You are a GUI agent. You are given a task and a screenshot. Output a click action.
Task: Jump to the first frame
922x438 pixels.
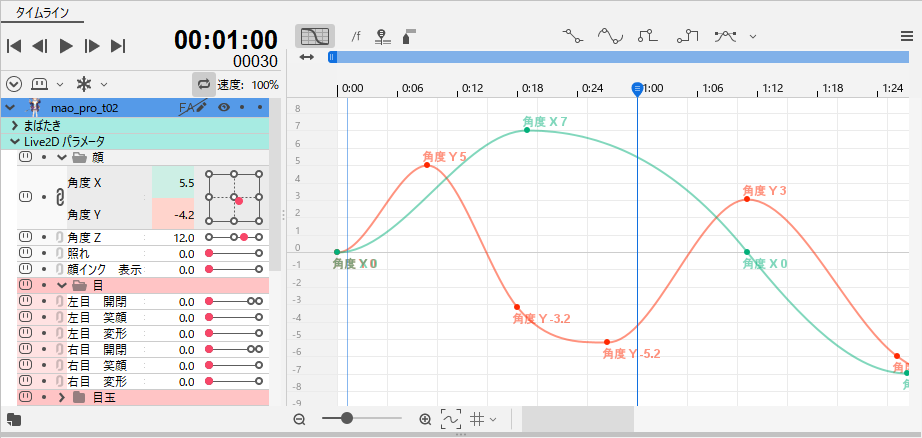(14, 45)
